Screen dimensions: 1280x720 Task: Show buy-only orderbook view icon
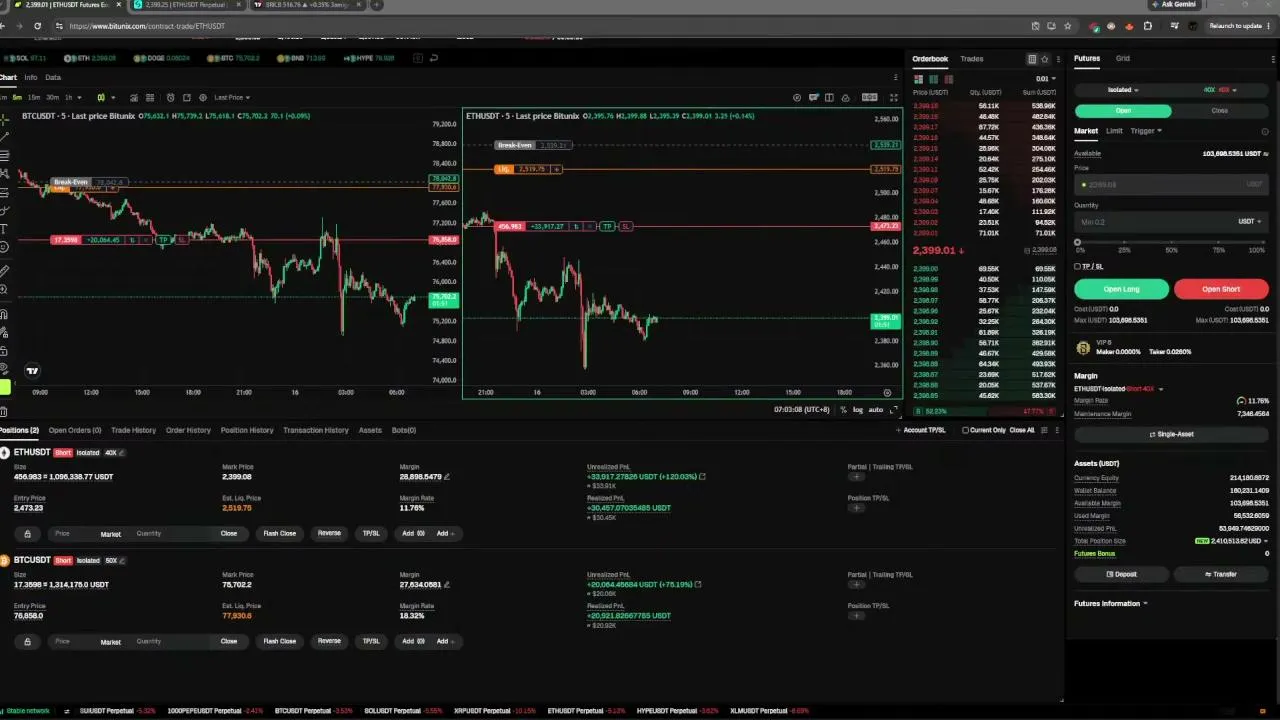pyautogui.click(x=933, y=79)
